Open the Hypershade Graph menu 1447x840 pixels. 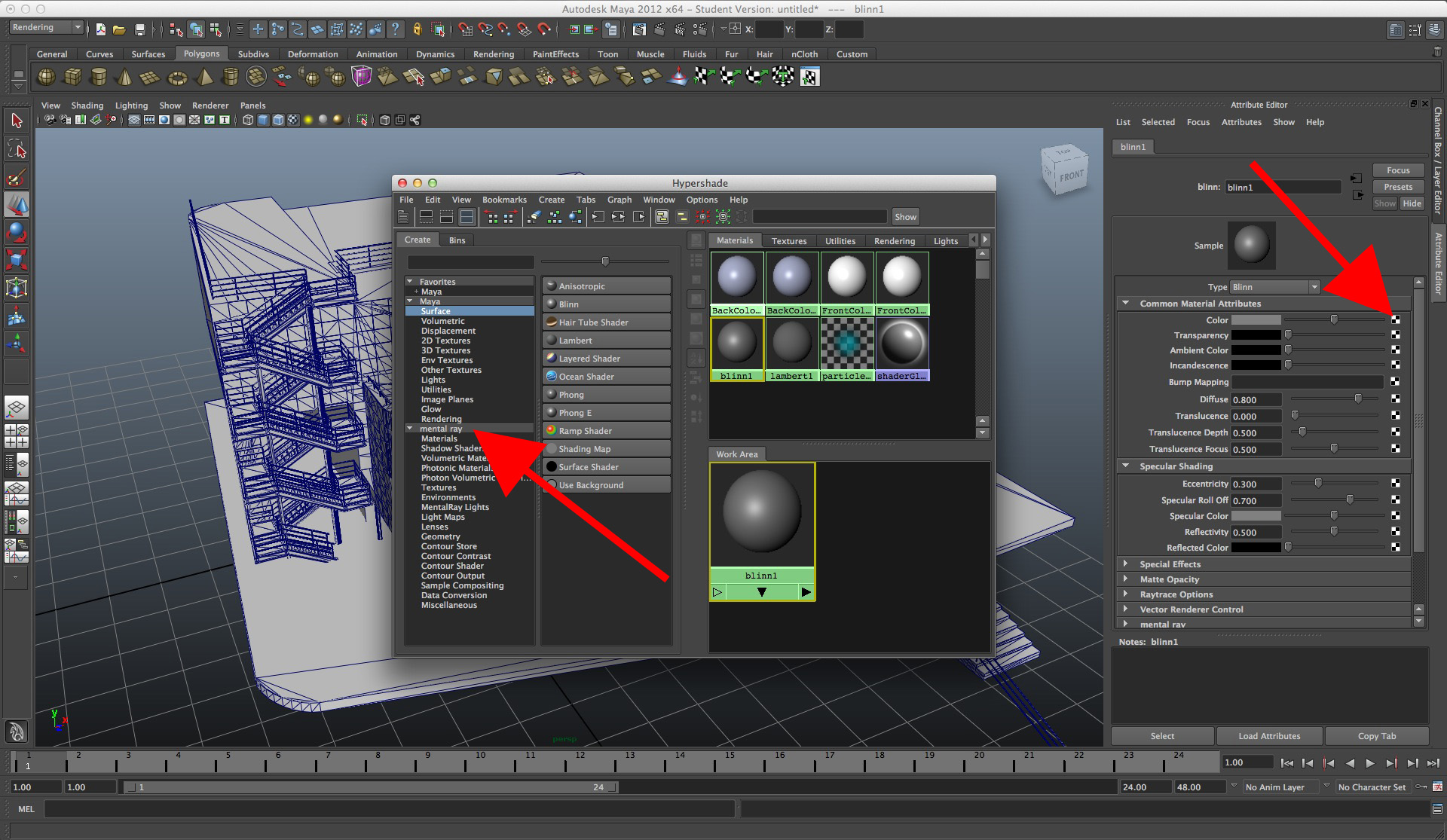pos(619,200)
